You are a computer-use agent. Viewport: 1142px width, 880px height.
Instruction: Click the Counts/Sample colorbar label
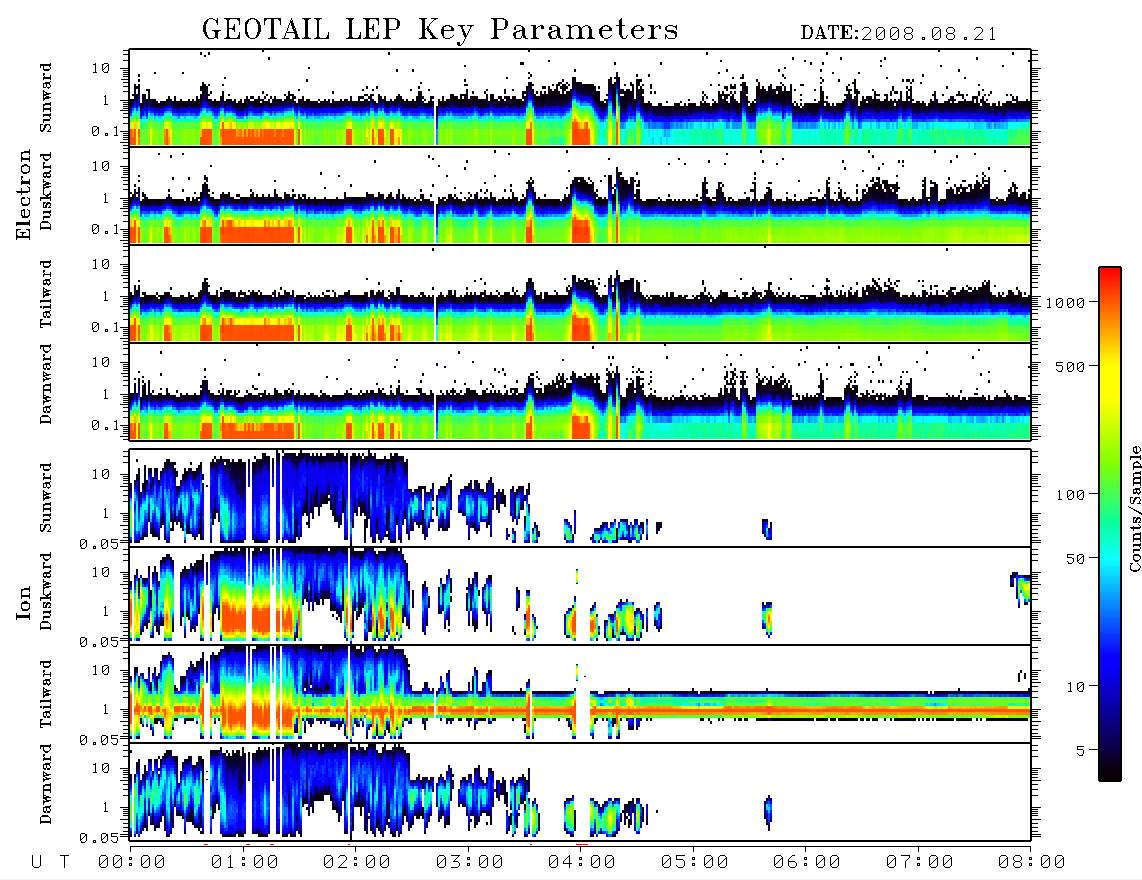(1134, 508)
